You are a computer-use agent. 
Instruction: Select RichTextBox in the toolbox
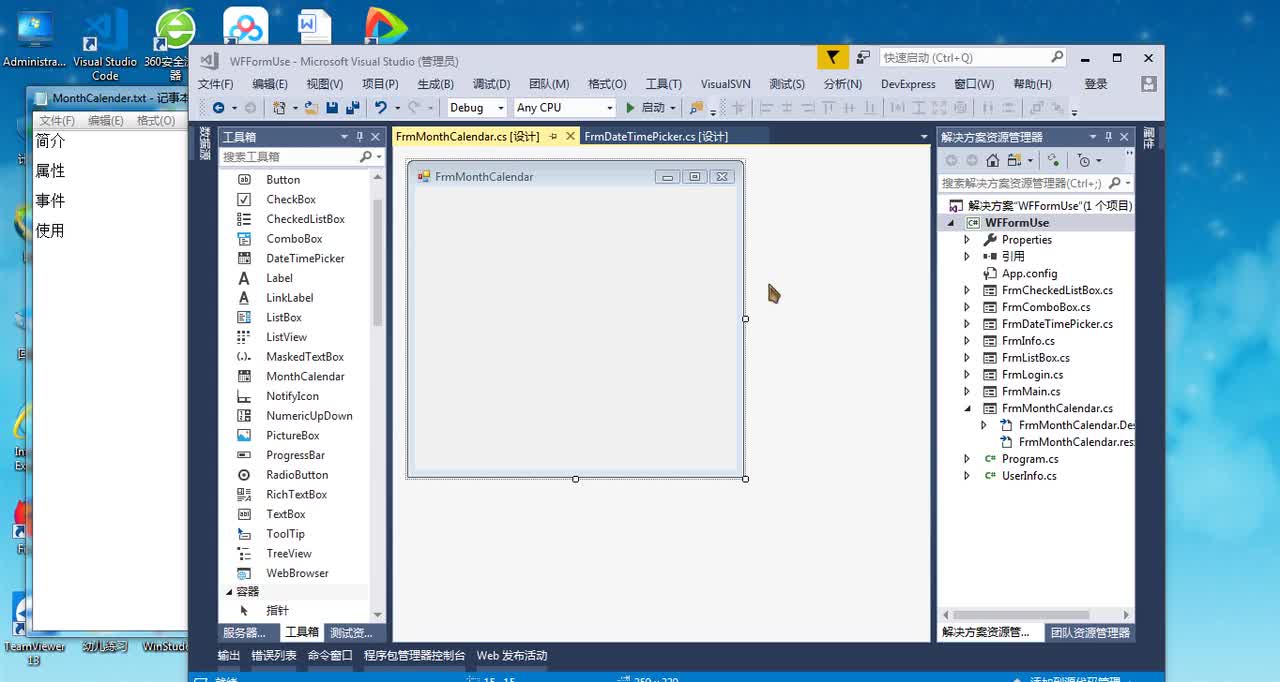click(x=296, y=494)
